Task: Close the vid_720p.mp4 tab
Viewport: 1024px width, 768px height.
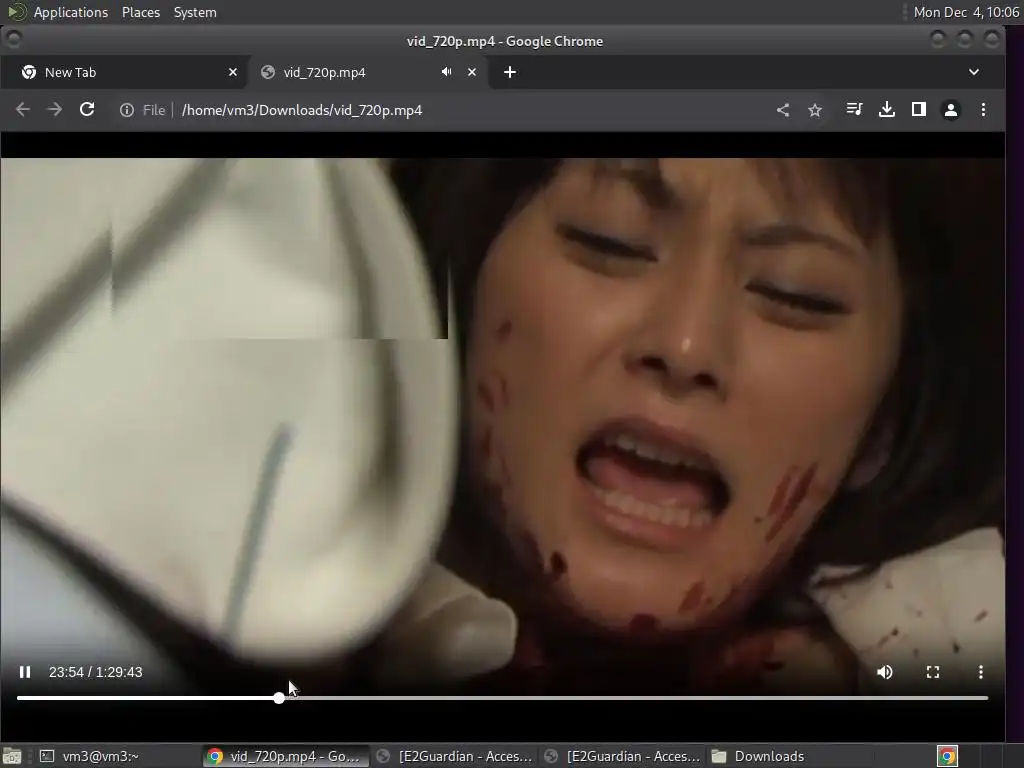Action: [x=472, y=72]
